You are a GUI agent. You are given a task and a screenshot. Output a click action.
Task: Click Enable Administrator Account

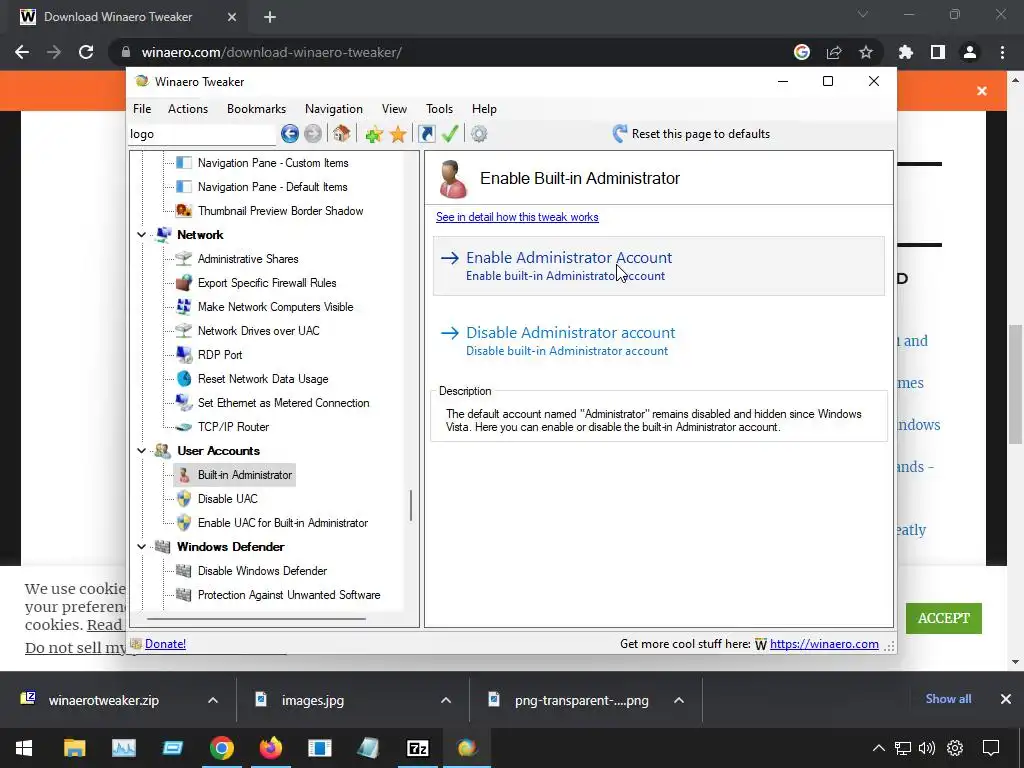click(658, 266)
